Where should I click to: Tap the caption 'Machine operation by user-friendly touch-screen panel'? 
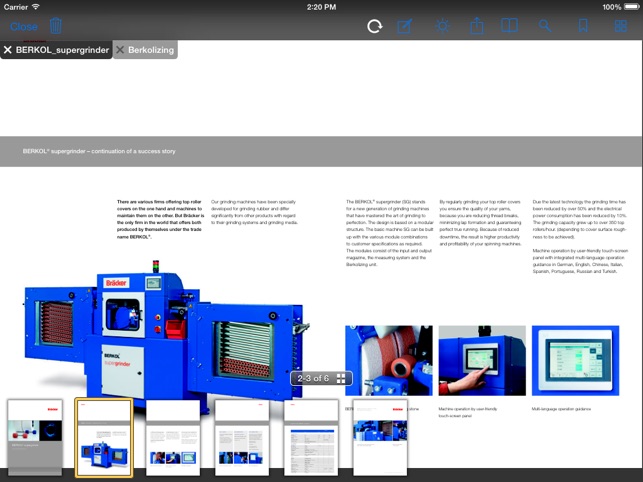[467, 412]
